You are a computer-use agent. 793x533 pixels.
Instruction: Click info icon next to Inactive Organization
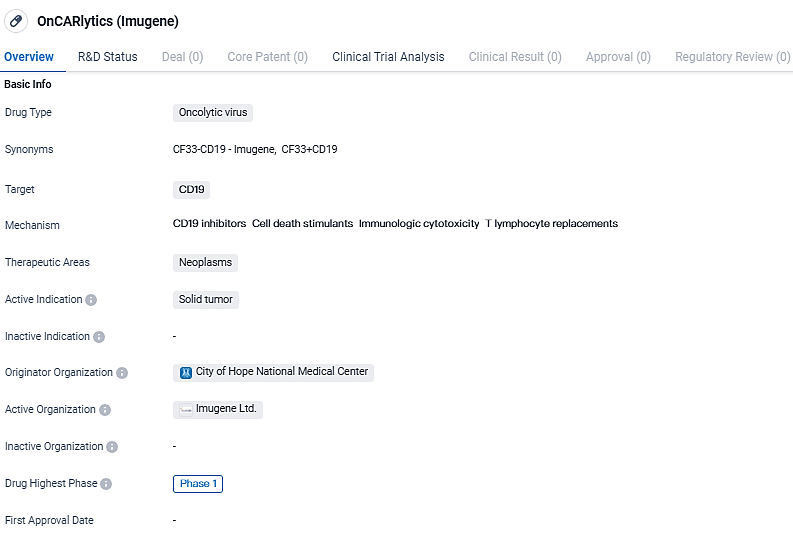tap(112, 447)
